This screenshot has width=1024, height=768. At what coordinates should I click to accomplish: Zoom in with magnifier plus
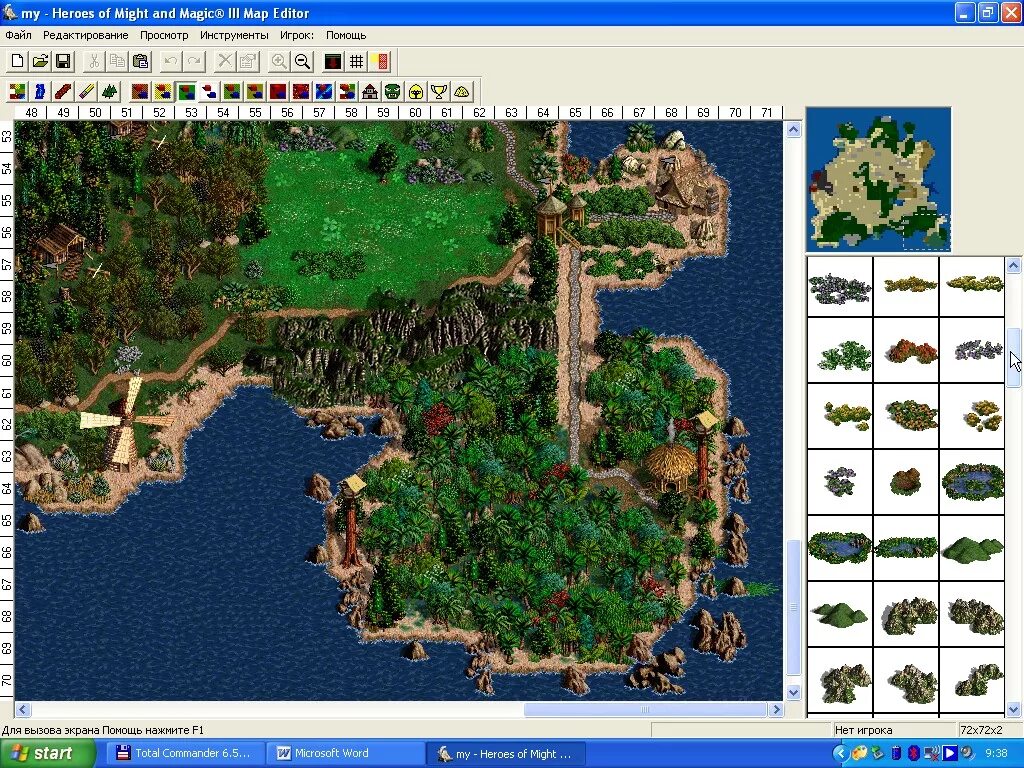279,61
